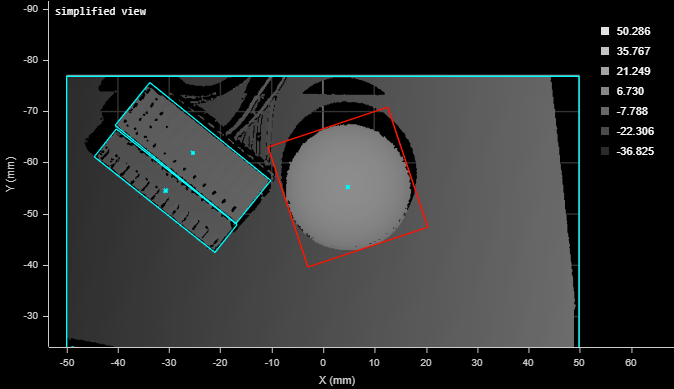Click the gray circular object in the view

coord(348,187)
